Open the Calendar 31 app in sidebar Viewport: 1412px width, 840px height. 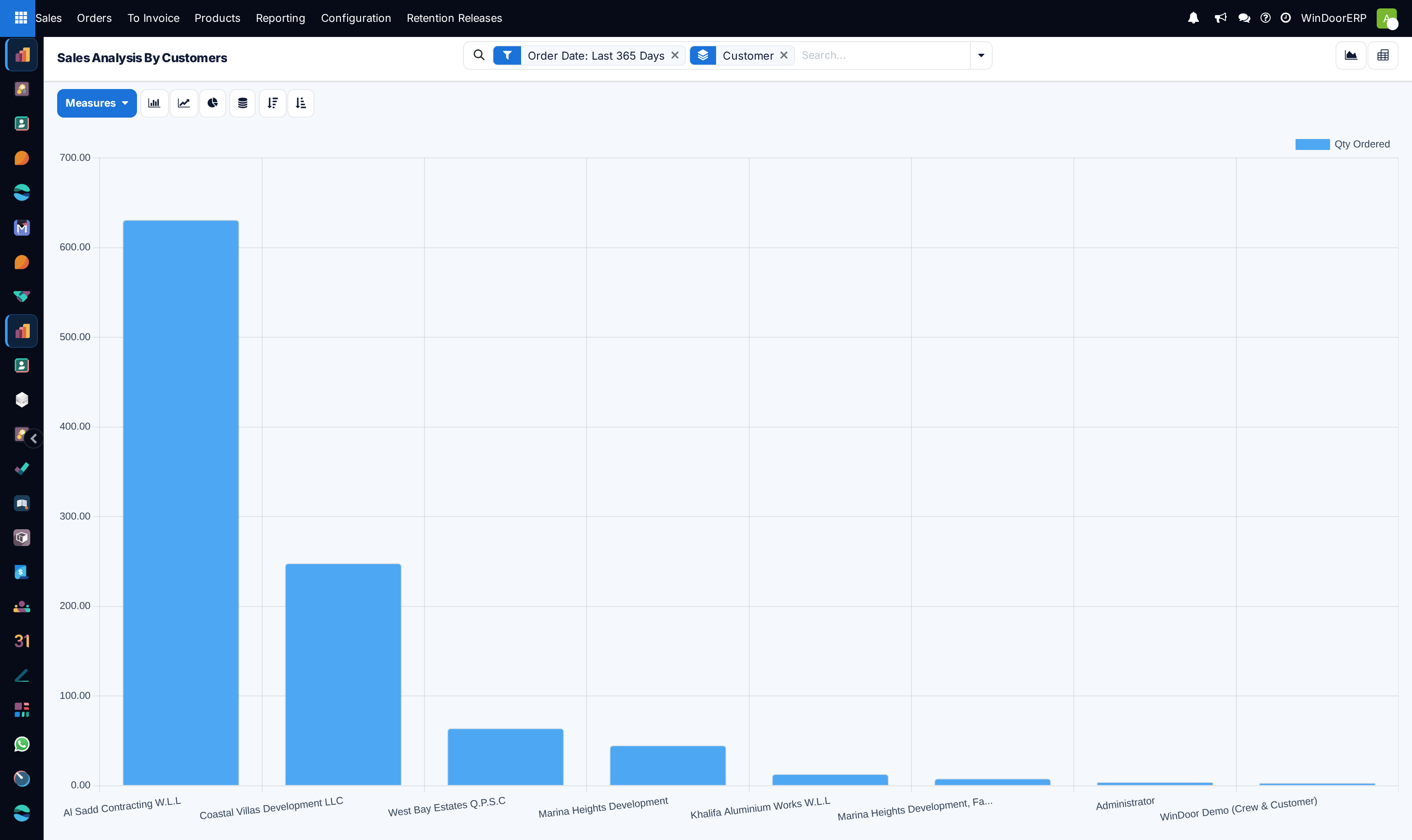tap(21, 641)
